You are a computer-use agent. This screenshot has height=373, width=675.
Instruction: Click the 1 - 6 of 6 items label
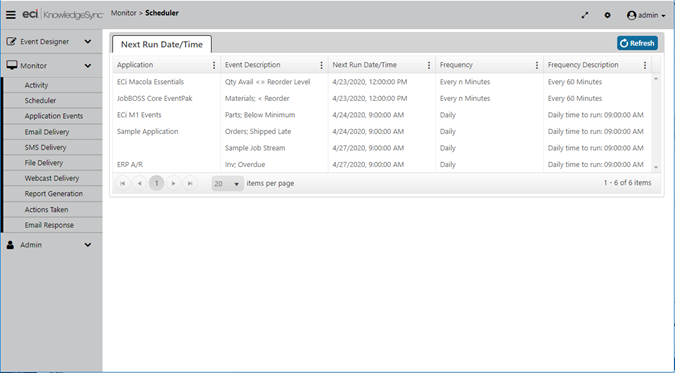[627, 183]
